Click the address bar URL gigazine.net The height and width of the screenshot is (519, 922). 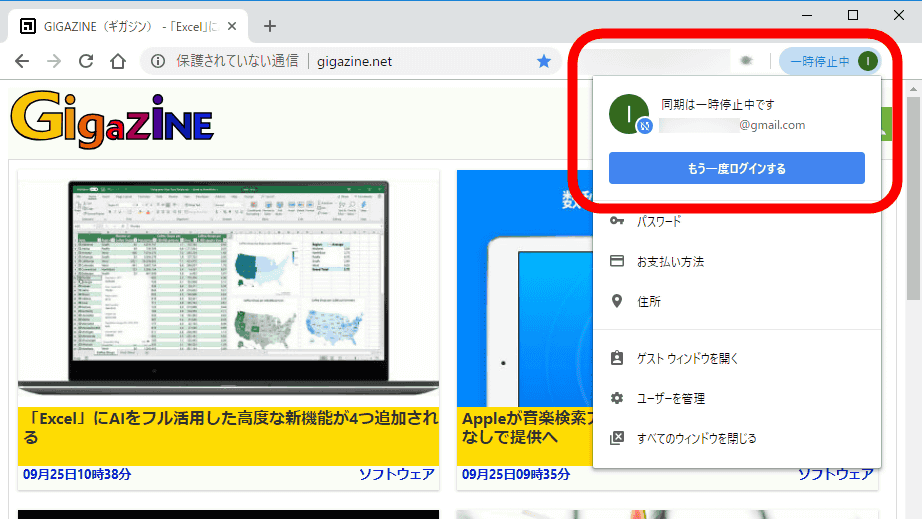354,62
